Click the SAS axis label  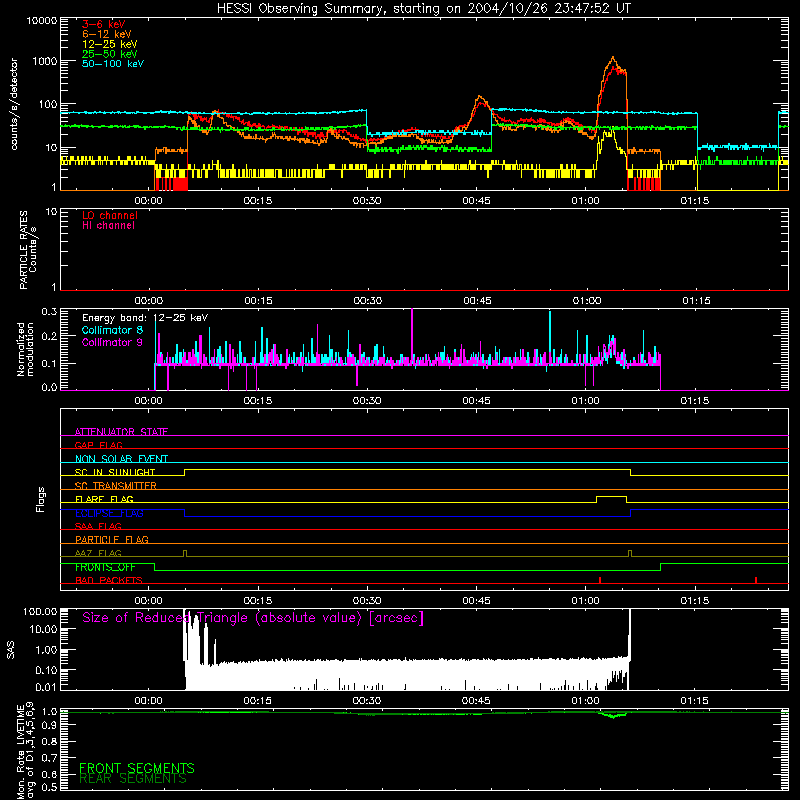(x=10, y=650)
